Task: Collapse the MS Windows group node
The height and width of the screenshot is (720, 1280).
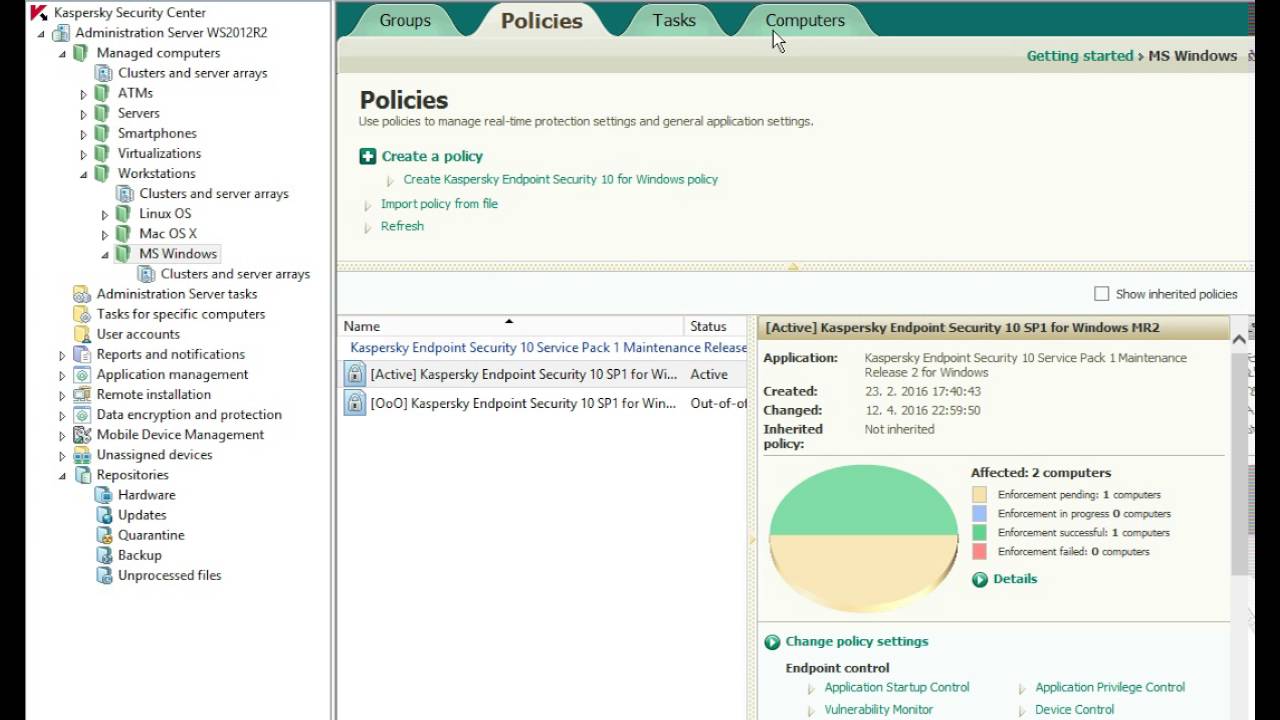Action: (105, 254)
